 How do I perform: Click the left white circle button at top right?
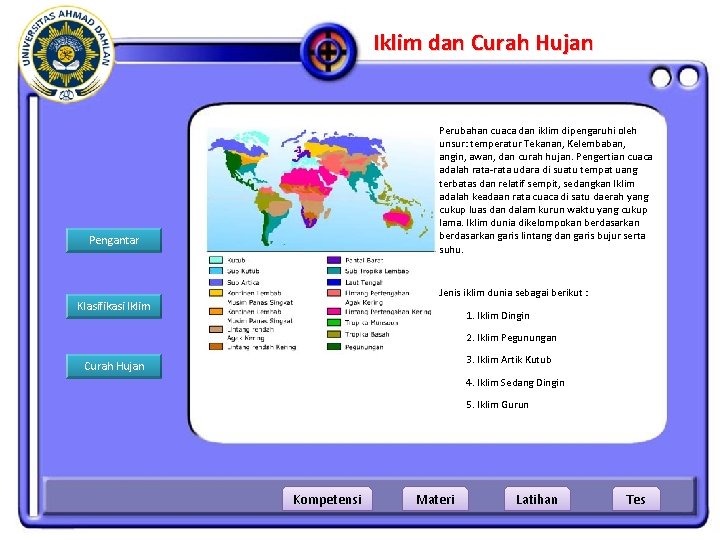[661, 78]
